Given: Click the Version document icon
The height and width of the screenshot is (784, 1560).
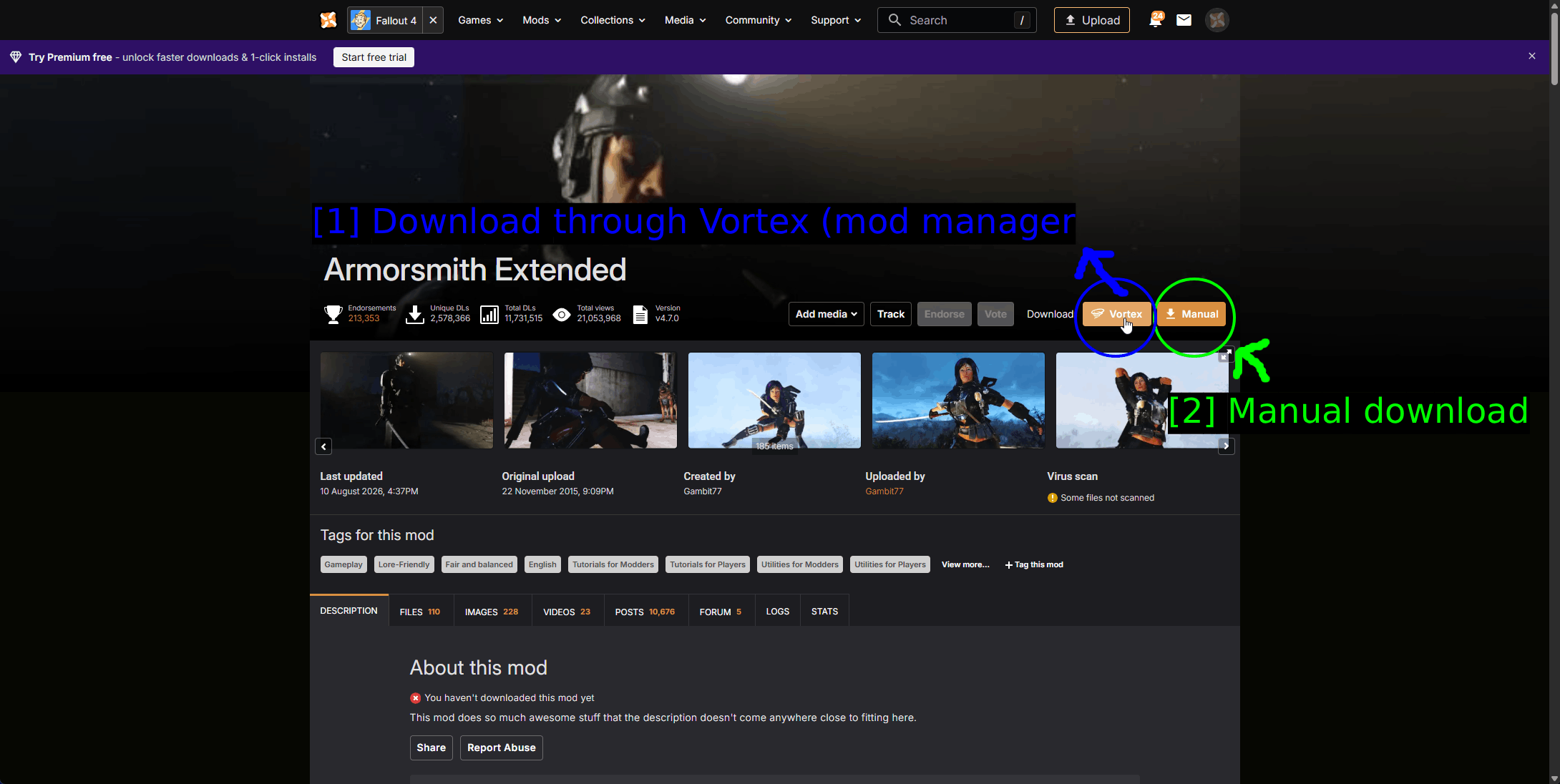Looking at the screenshot, I should pos(640,314).
